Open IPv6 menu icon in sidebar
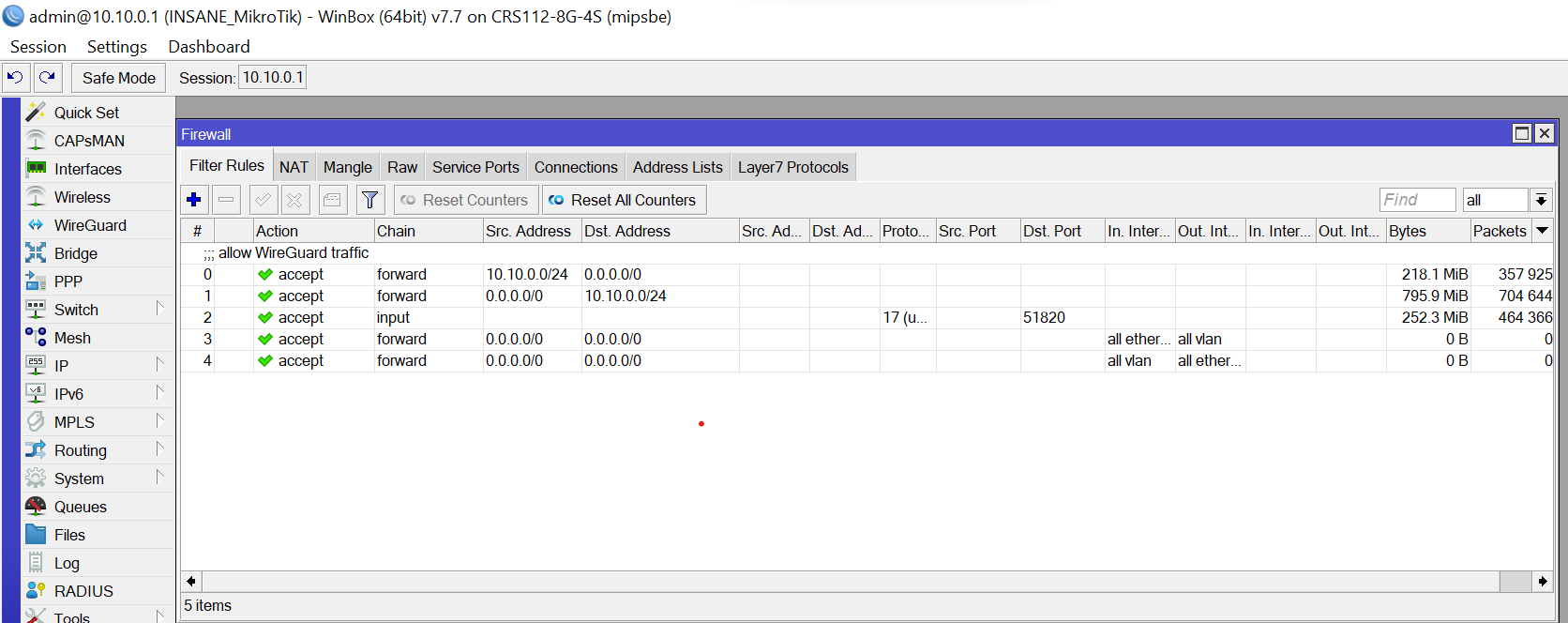 click(36, 393)
